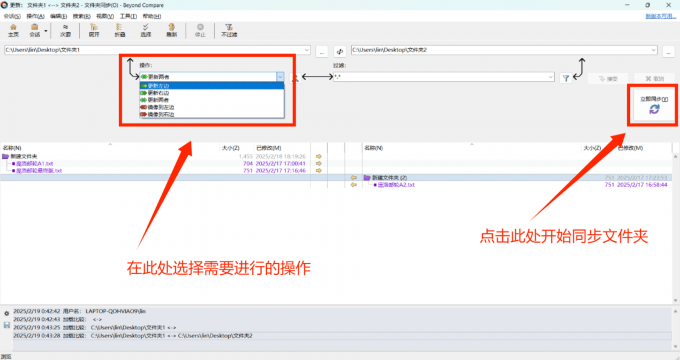Select log entry dated 2025/2/19 0:42:42
This screenshot has width=680, height=360.
342,311
